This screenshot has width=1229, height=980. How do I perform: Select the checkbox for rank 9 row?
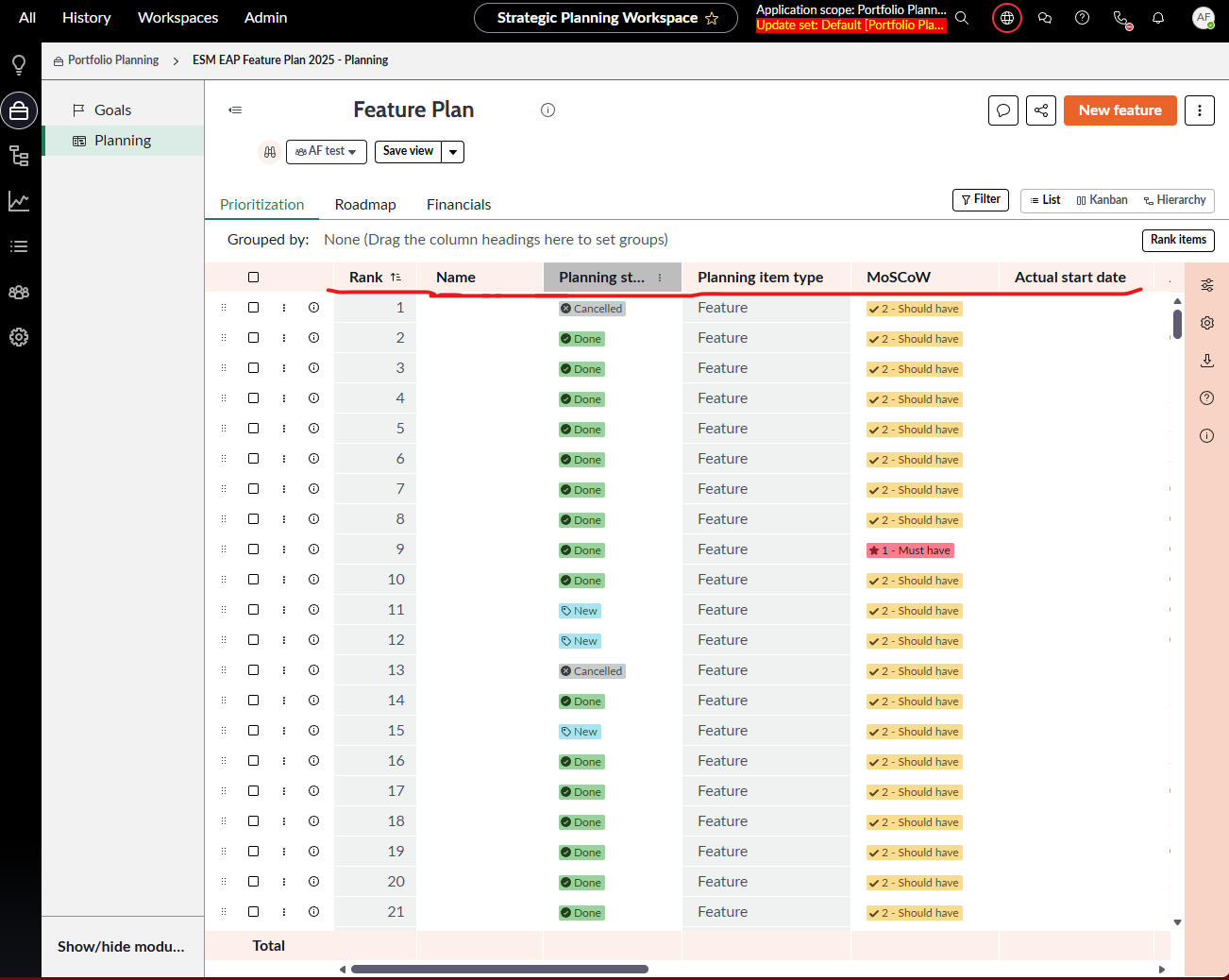pyautogui.click(x=253, y=549)
